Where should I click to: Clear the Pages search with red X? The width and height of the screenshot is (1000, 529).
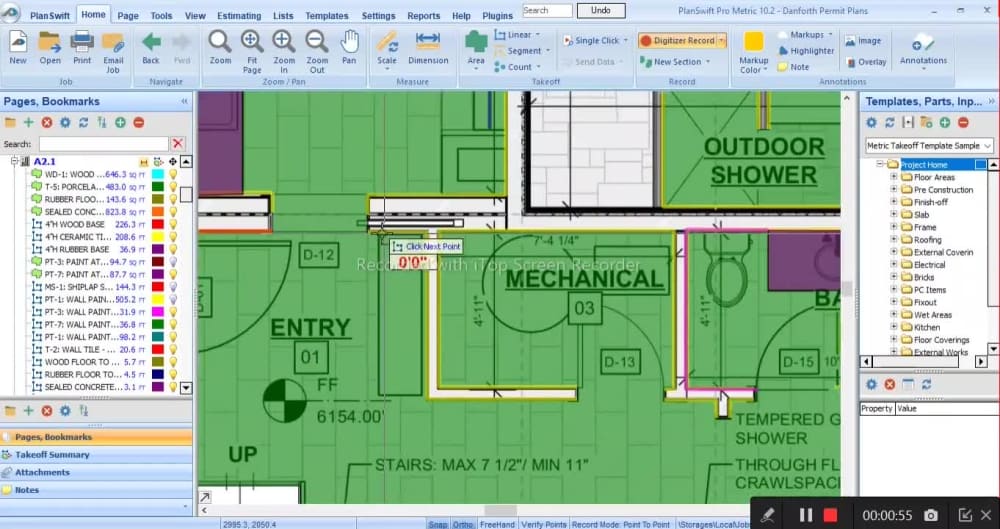click(178, 144)
